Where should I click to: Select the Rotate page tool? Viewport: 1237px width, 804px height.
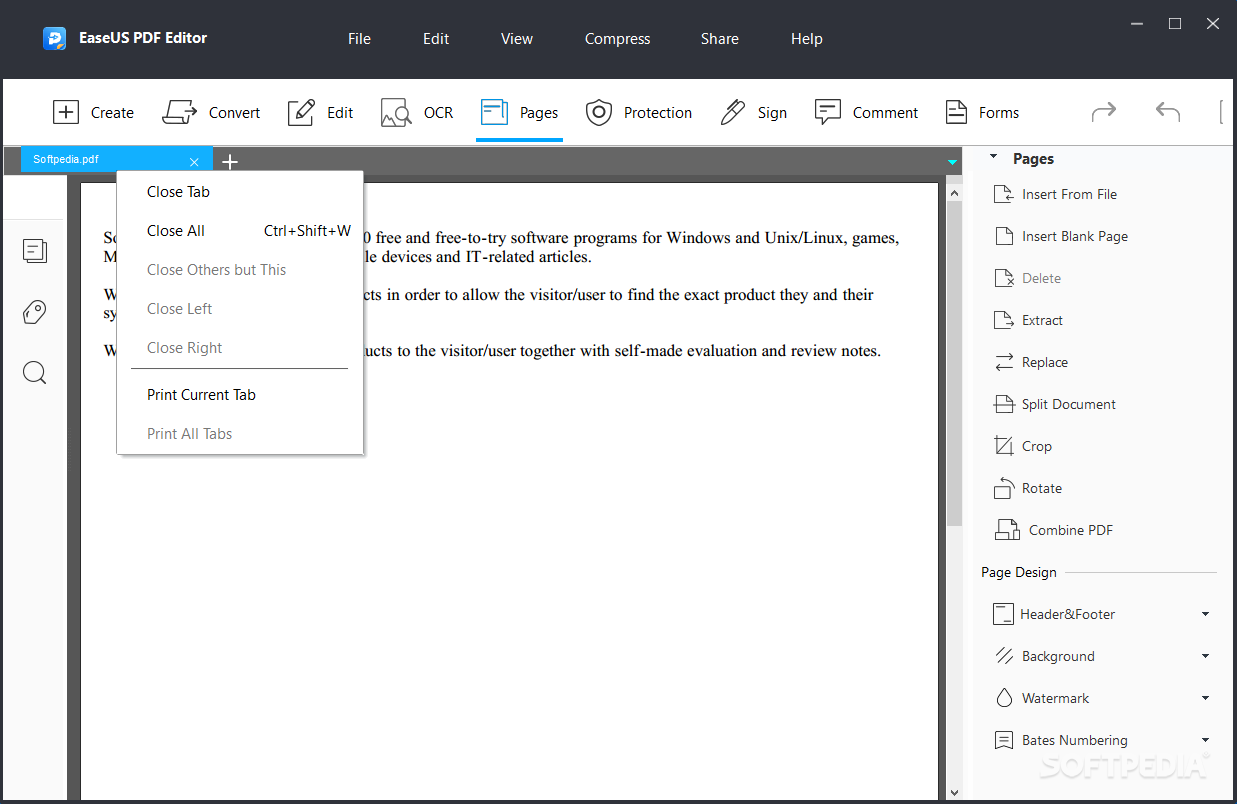pyautogui.click(x=1028, y=488)
